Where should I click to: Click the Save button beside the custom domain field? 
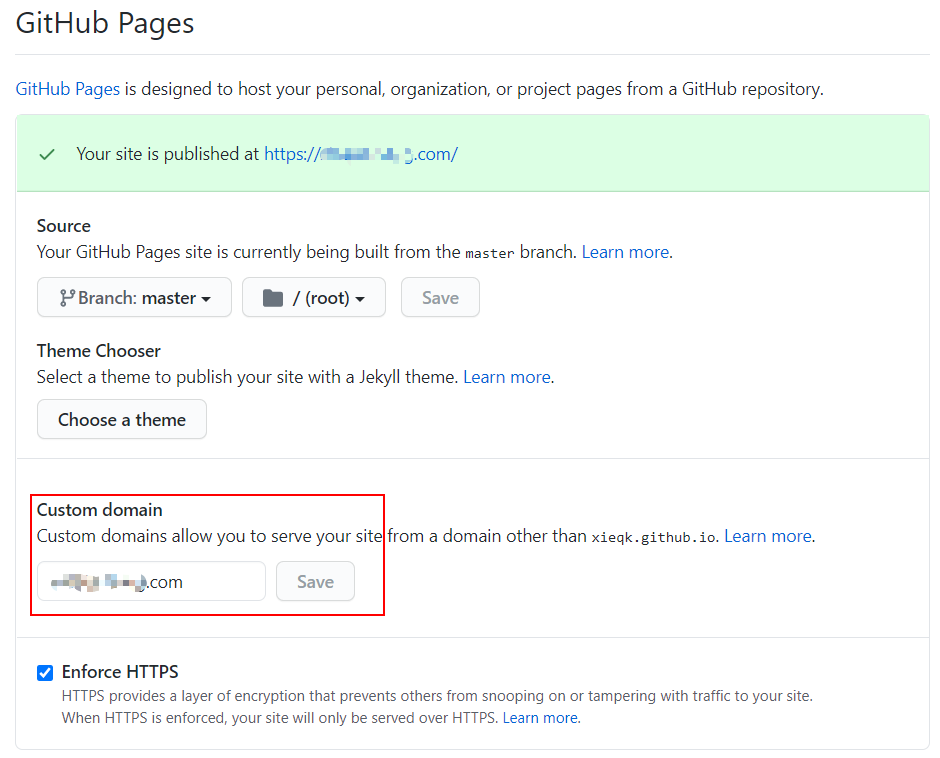click(x=315, y=581)
